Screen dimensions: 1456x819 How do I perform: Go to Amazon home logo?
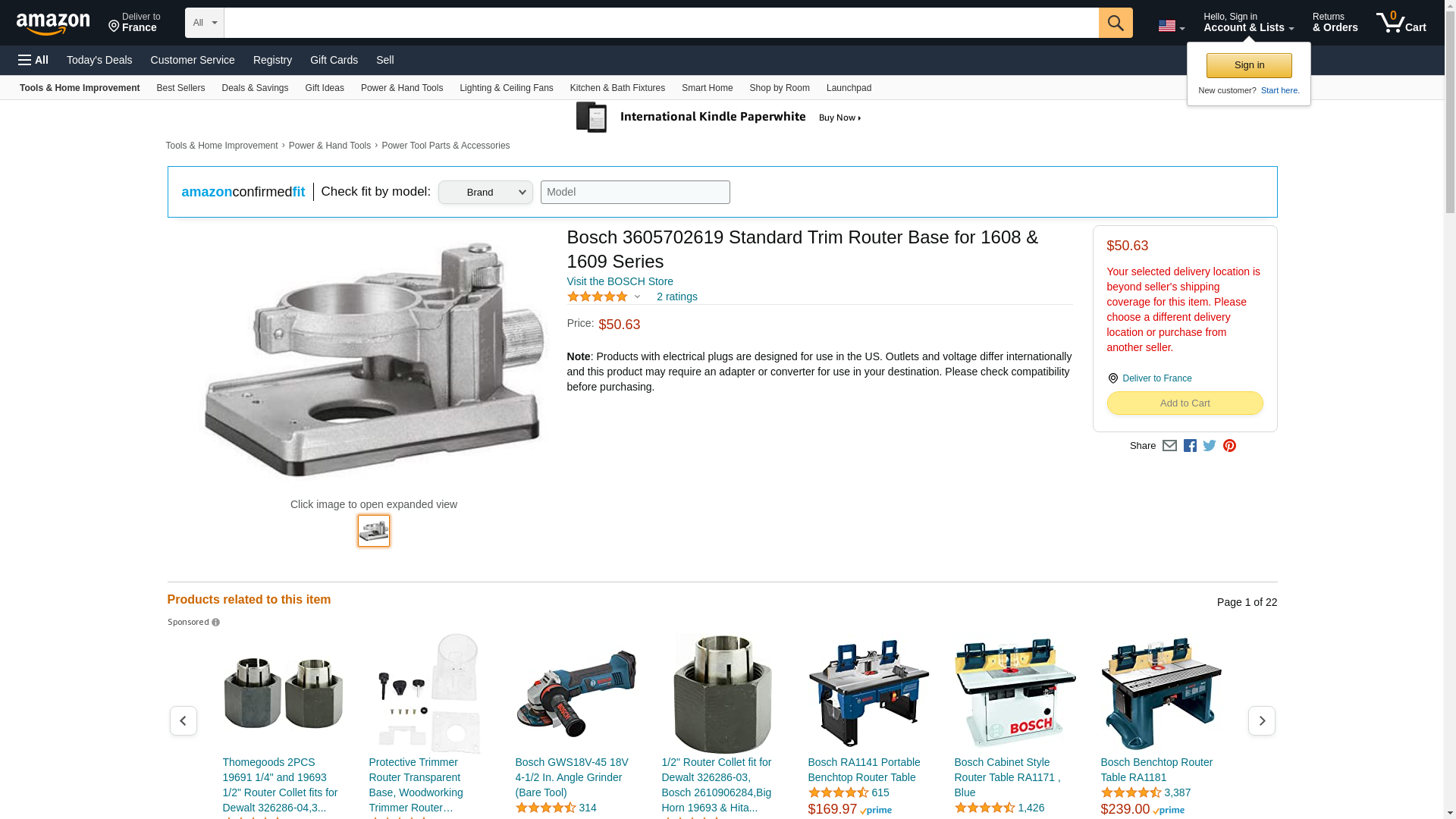coord(53,24)
